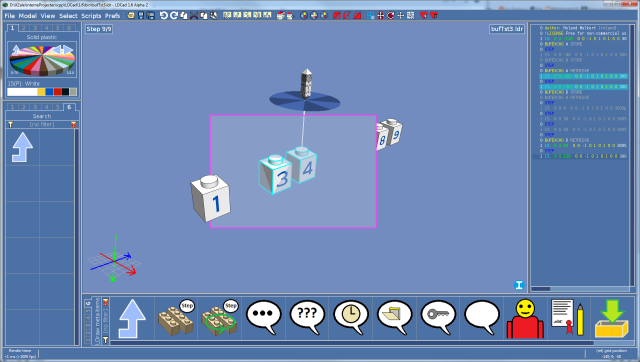Click the license certificate with pencil icon
640x362 pixels.
pos(568,318)
